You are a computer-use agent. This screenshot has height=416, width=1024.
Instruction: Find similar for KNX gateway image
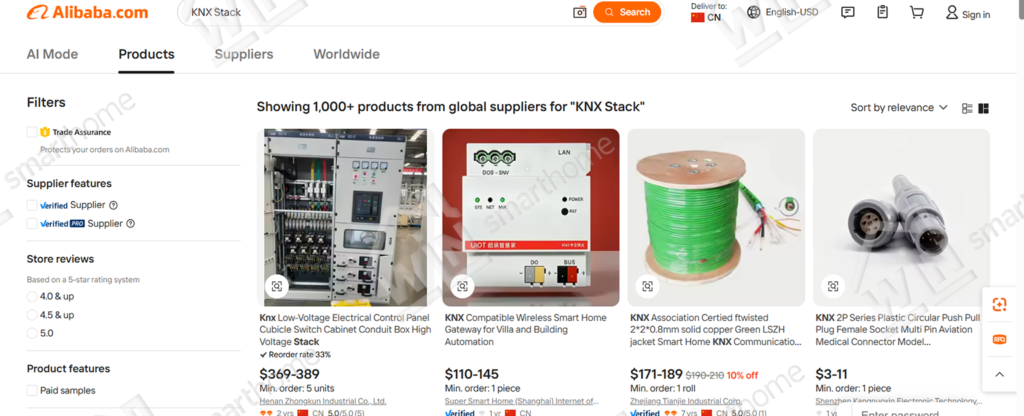[x=462, y=286]
